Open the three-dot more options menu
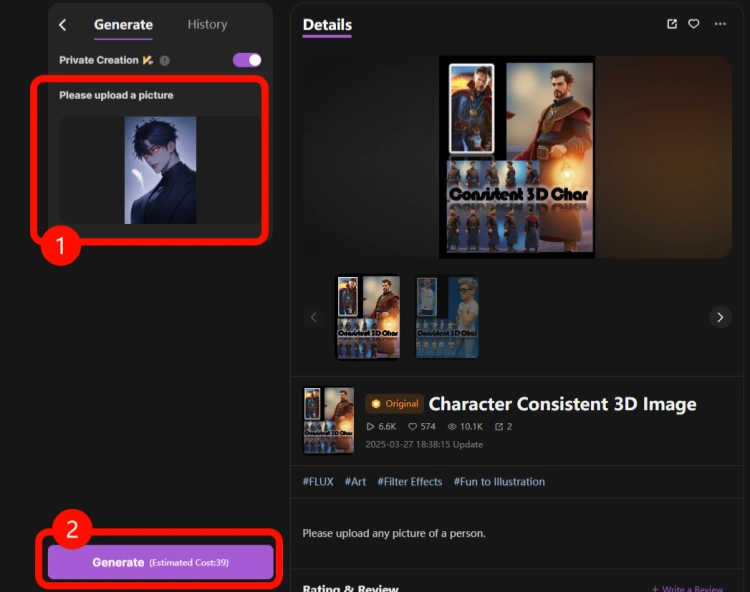750x592 pixels. (720, 24)
